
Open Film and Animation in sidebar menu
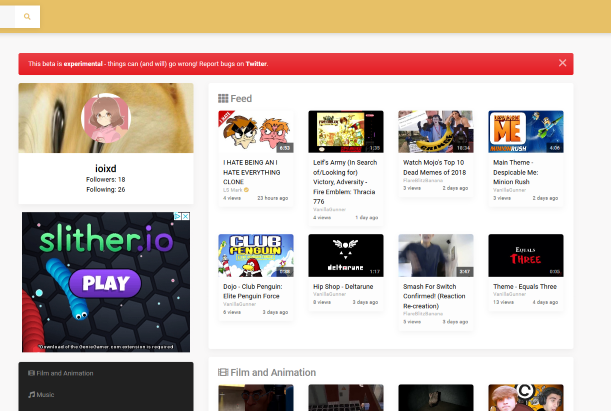61,373
